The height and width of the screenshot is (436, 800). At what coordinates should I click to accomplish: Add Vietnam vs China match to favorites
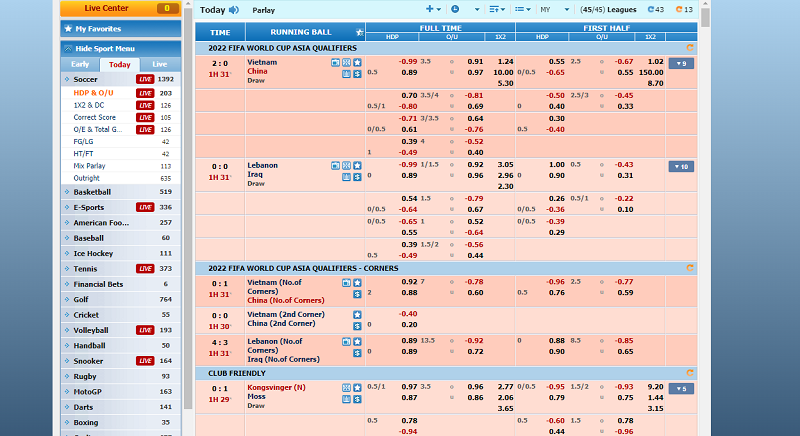coord(357,62)
